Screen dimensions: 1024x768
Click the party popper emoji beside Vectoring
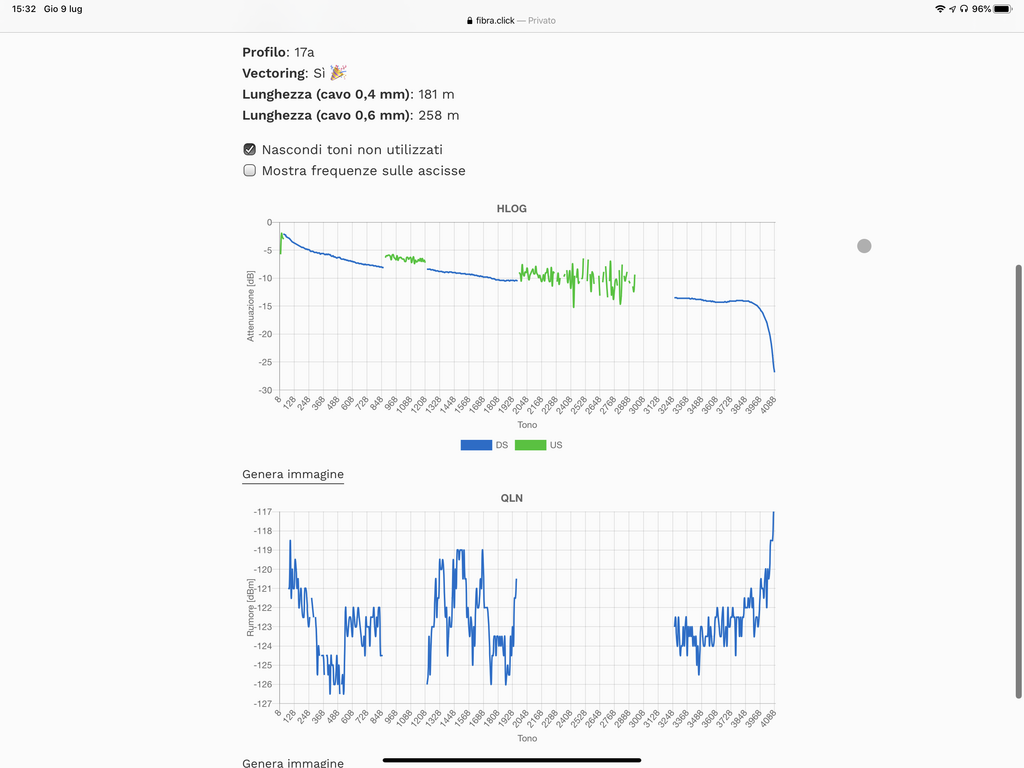[x=339, y=73]
